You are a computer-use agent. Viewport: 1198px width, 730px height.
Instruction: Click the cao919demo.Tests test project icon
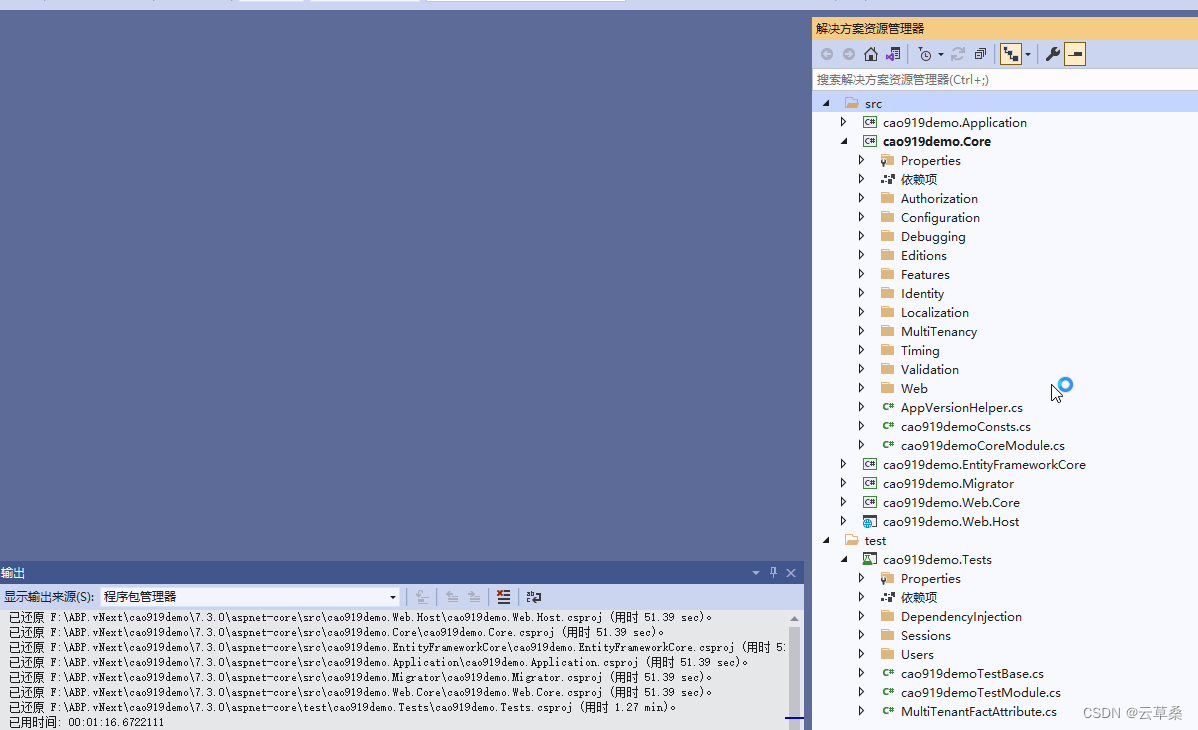[x=869, y=560]
